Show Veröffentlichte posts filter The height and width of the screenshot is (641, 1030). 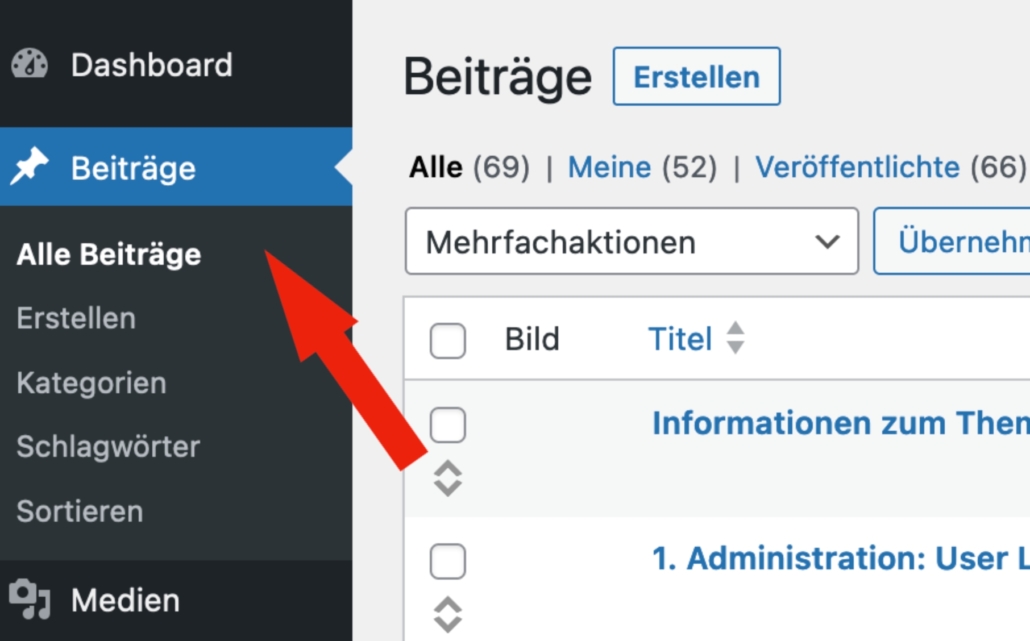coord(857,168)
